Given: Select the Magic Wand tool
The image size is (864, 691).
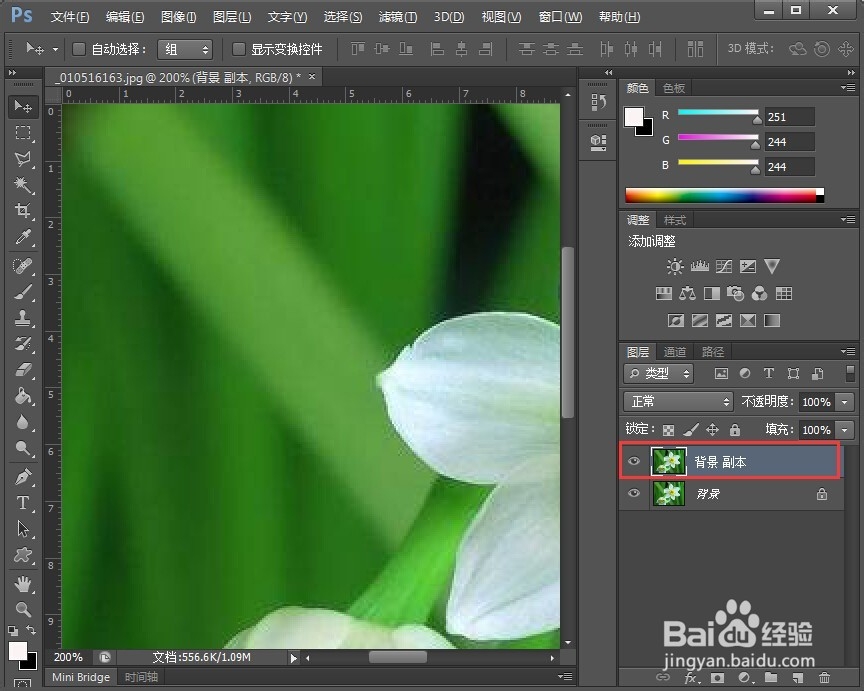Looking at the screenshot, I should coord(23,185).
